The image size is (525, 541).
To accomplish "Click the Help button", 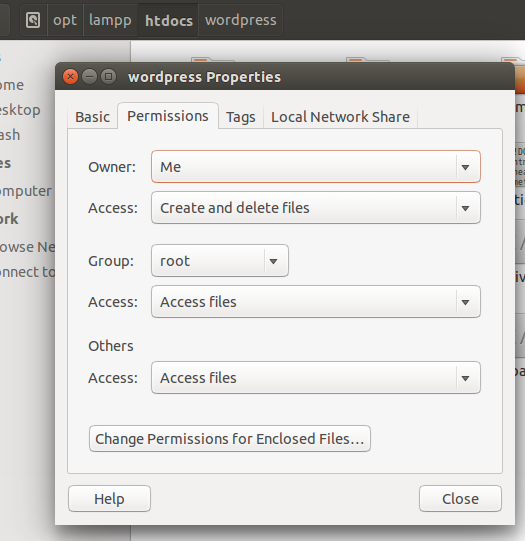I will 109,499.
